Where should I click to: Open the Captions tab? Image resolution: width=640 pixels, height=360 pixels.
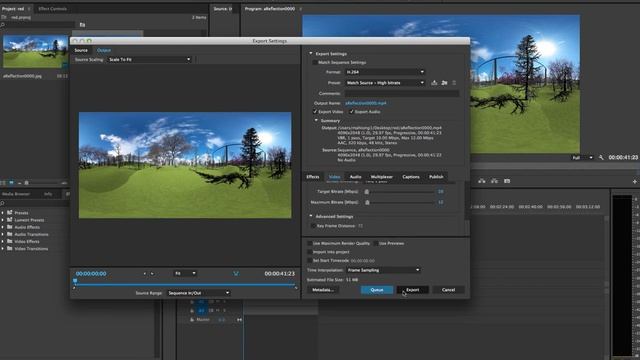pyautogui.click(x=411, y=177)
